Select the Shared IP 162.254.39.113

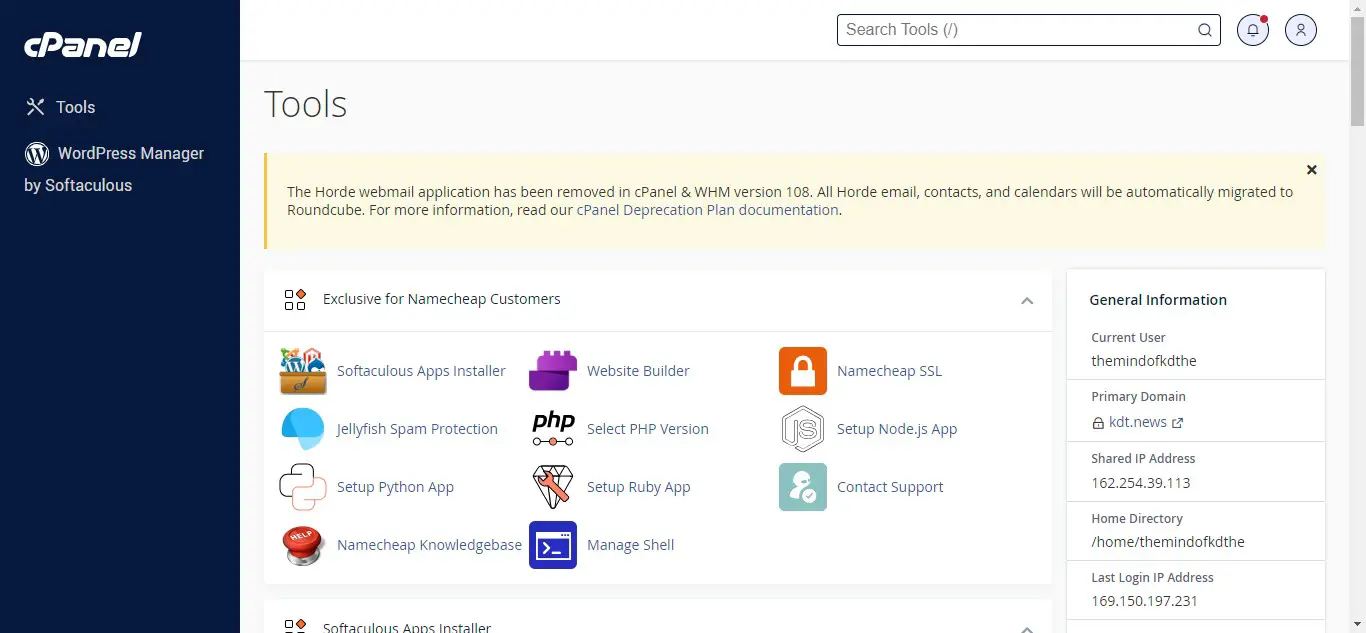1140,483
